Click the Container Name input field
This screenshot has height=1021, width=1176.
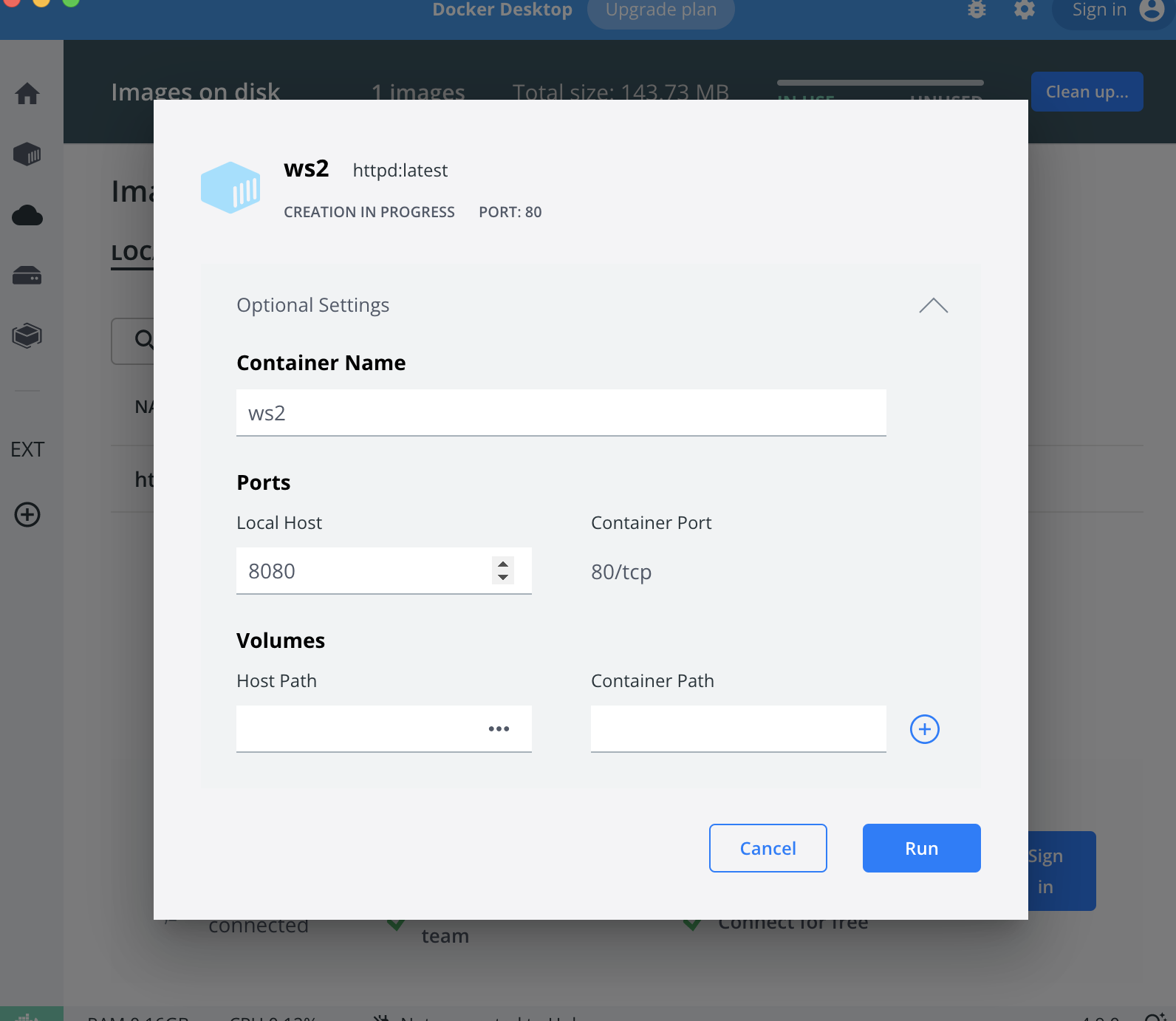click(561, 413)
